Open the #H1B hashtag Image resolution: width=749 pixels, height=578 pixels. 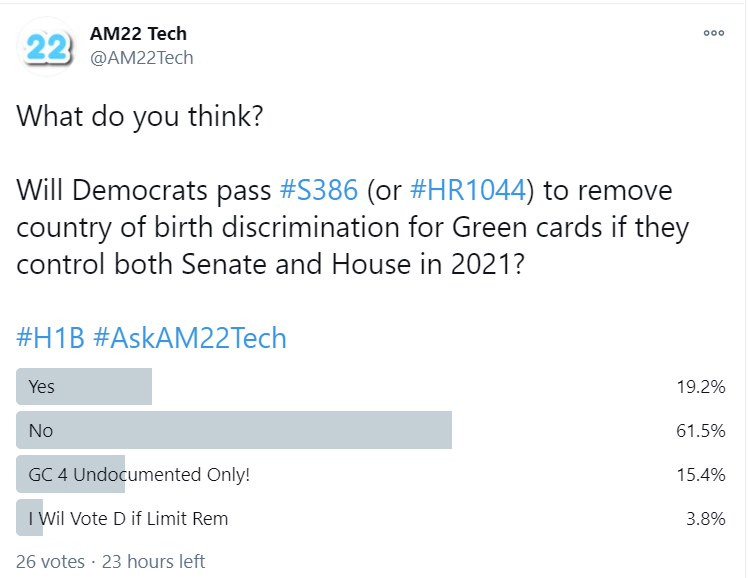51,338
